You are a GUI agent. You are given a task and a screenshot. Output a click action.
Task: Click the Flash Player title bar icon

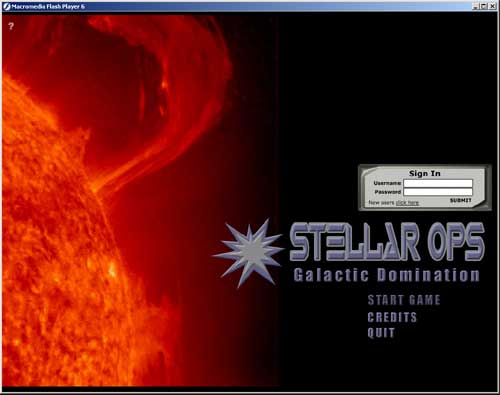[7, 6]
